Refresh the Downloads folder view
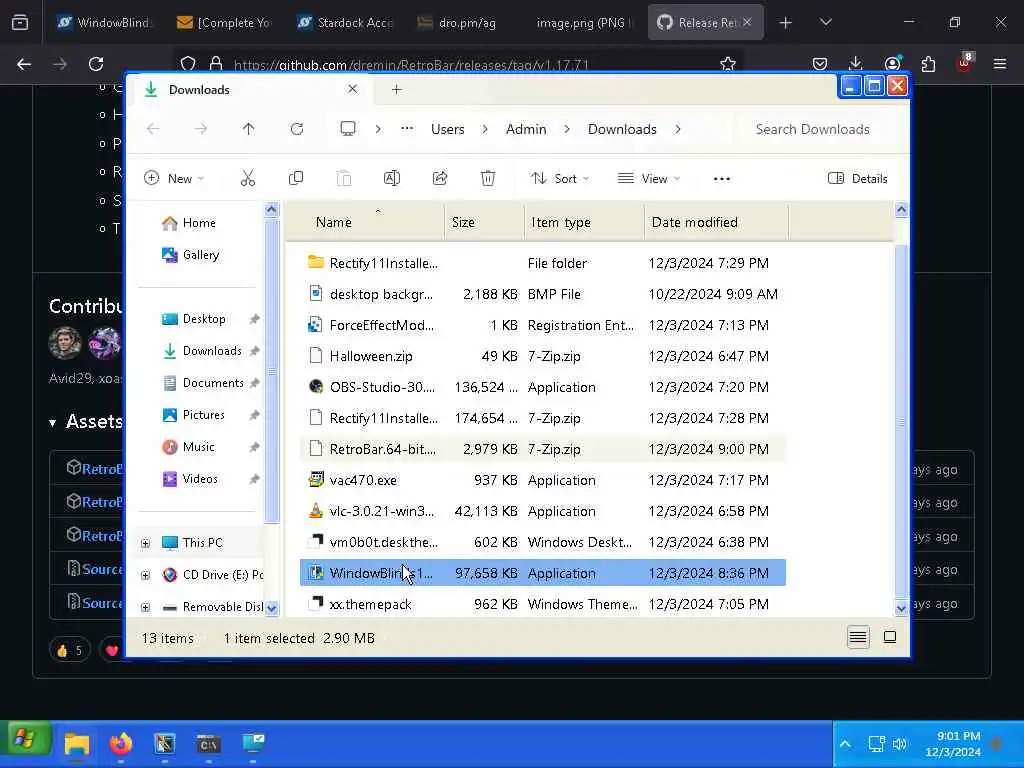Screen dimensions: 1024x768 296,129
